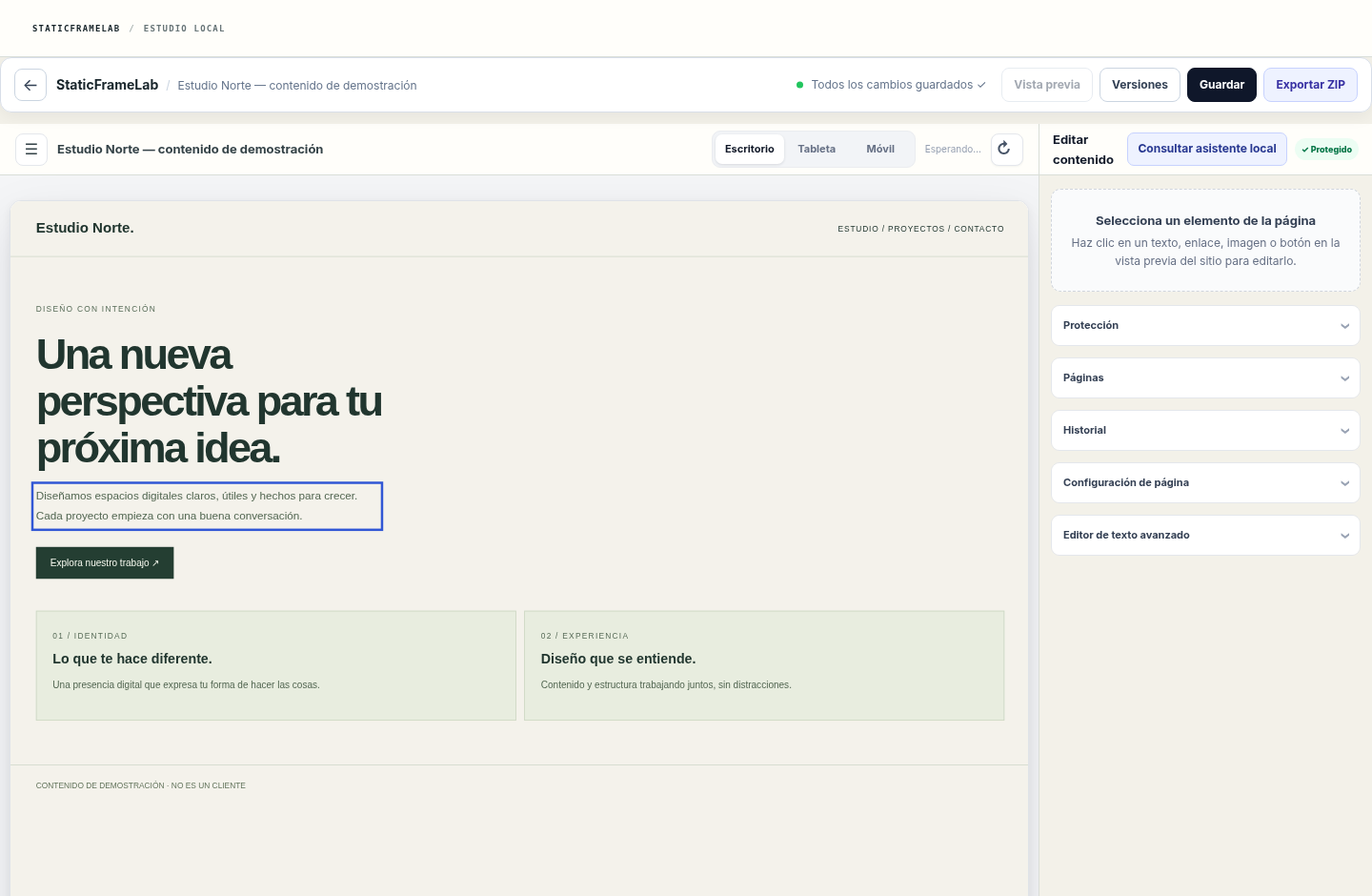Click the ESTUDIO / PROYECTOS / CONTACTO navigation
This screenshot has height=896, width=1372.
[920, 229]
